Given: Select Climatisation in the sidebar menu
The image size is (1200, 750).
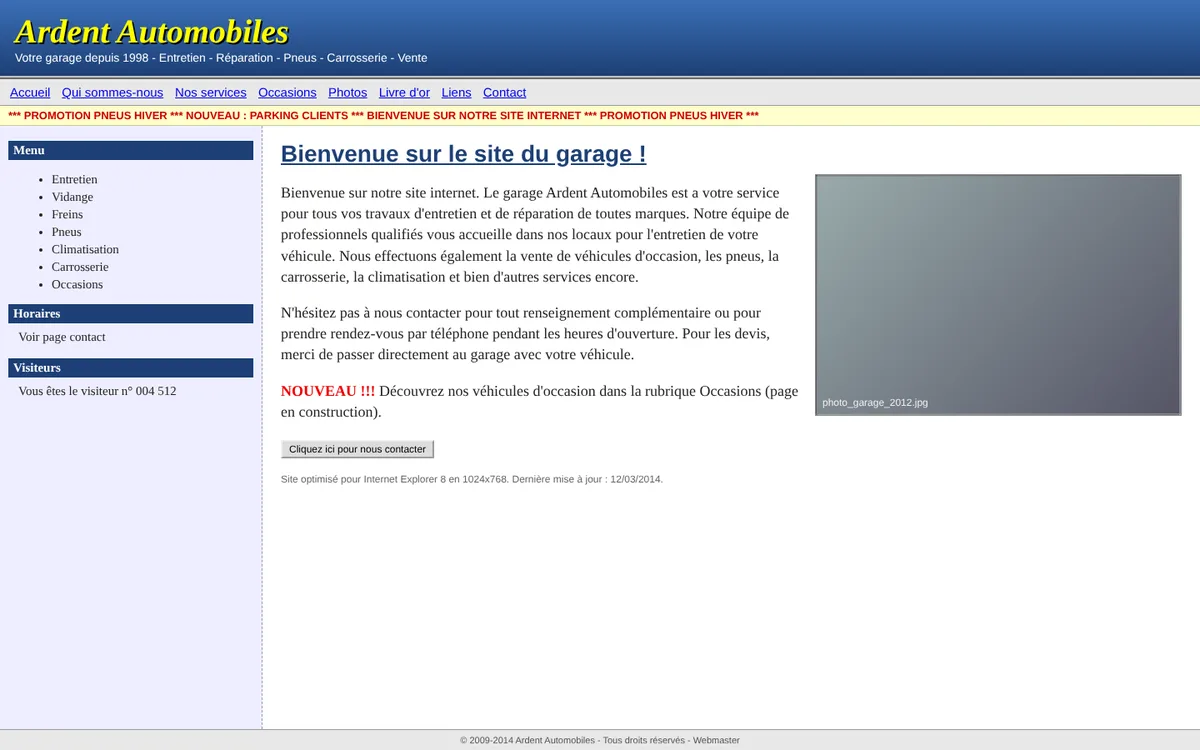Looking at the screenshot, I should [x=85, y=249].
